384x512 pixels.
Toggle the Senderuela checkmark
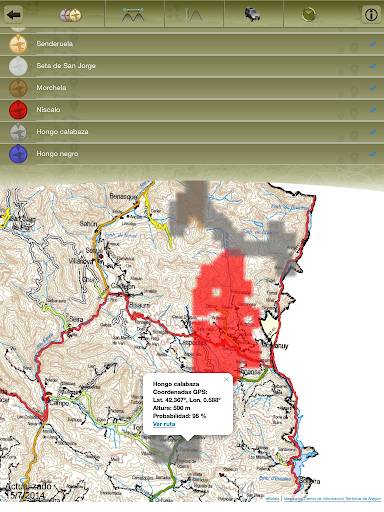point(373,44)
